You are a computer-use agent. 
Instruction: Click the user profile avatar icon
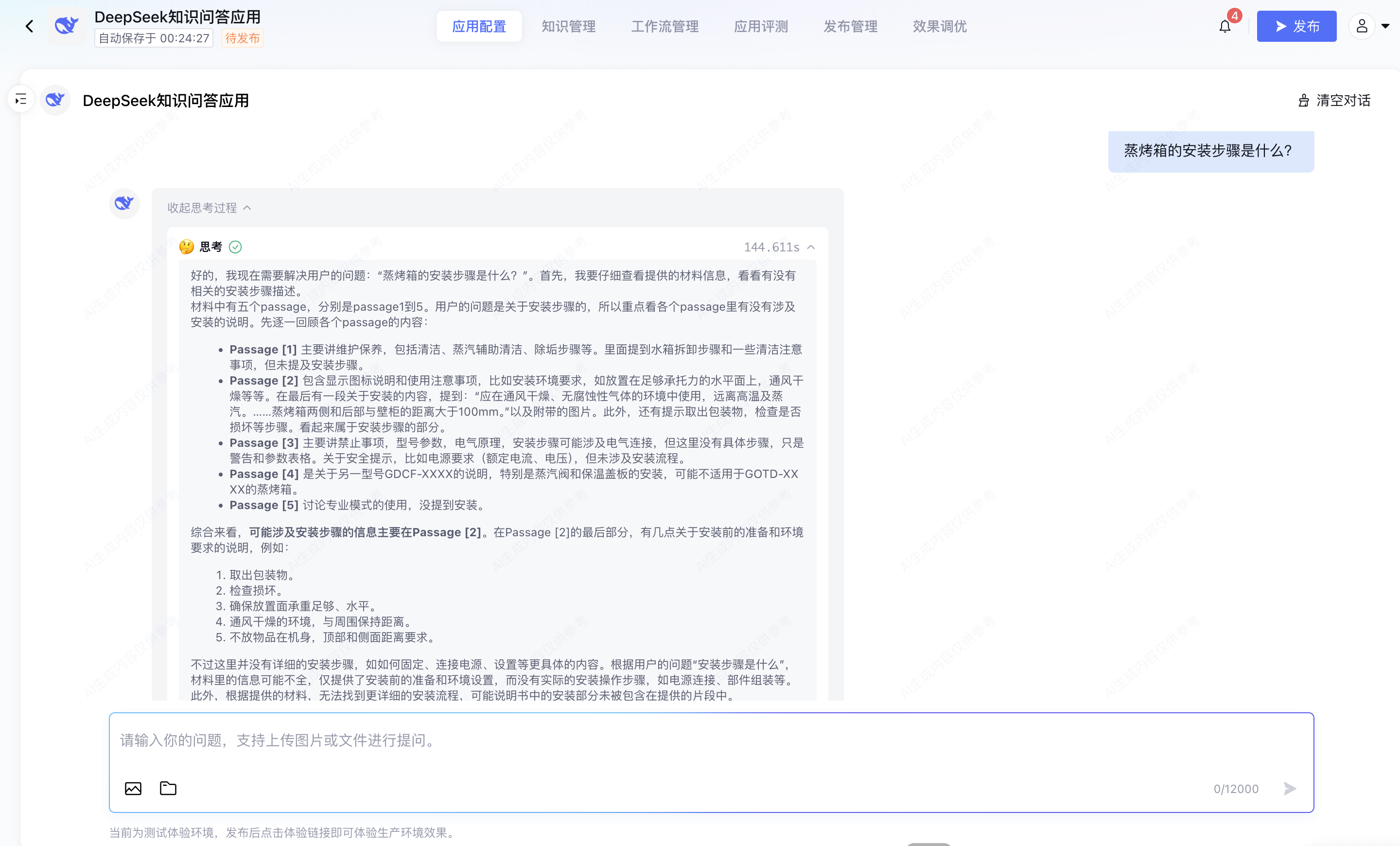click(x=1362, y=26)
